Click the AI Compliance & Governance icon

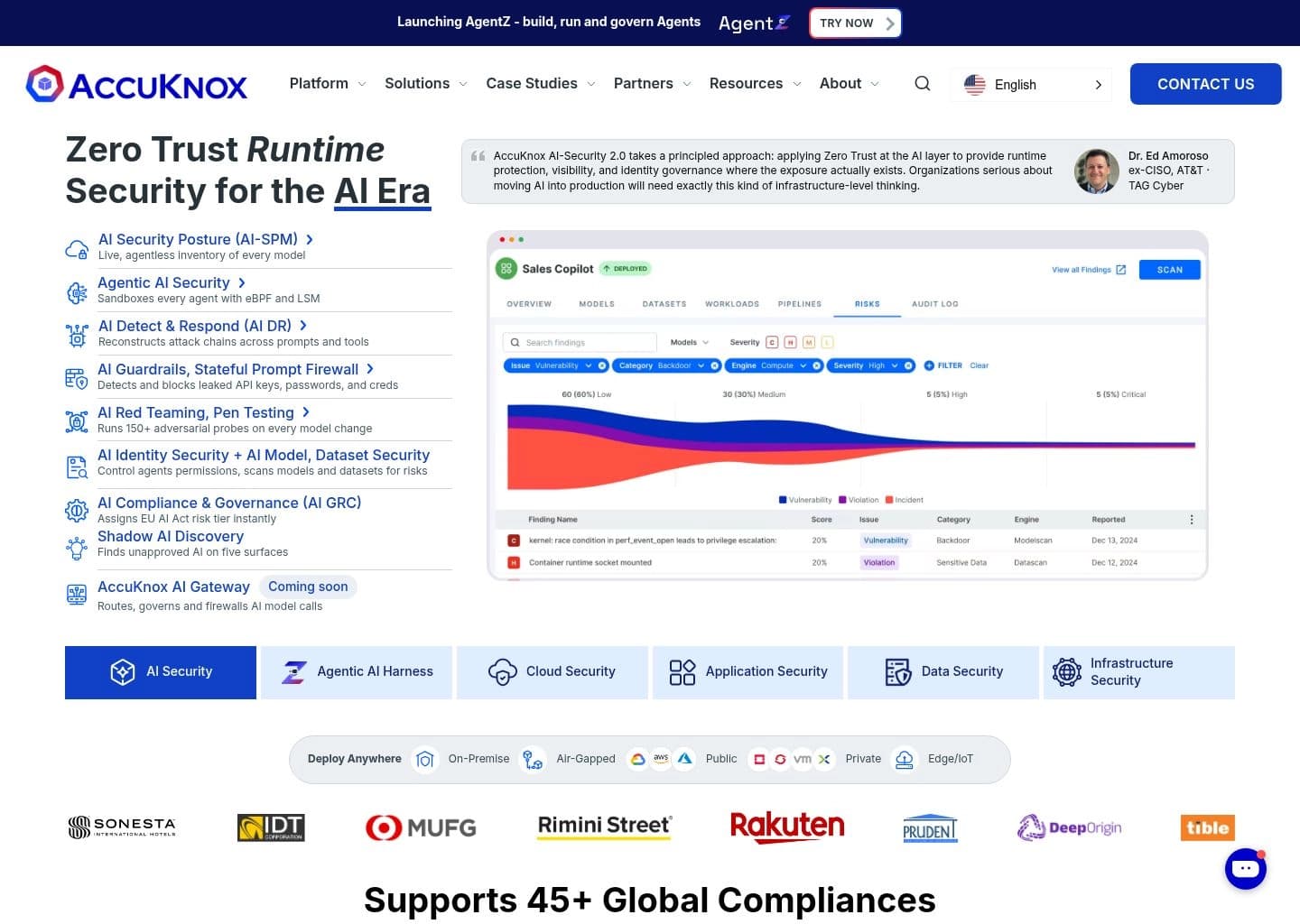click(x=77, y=511)
